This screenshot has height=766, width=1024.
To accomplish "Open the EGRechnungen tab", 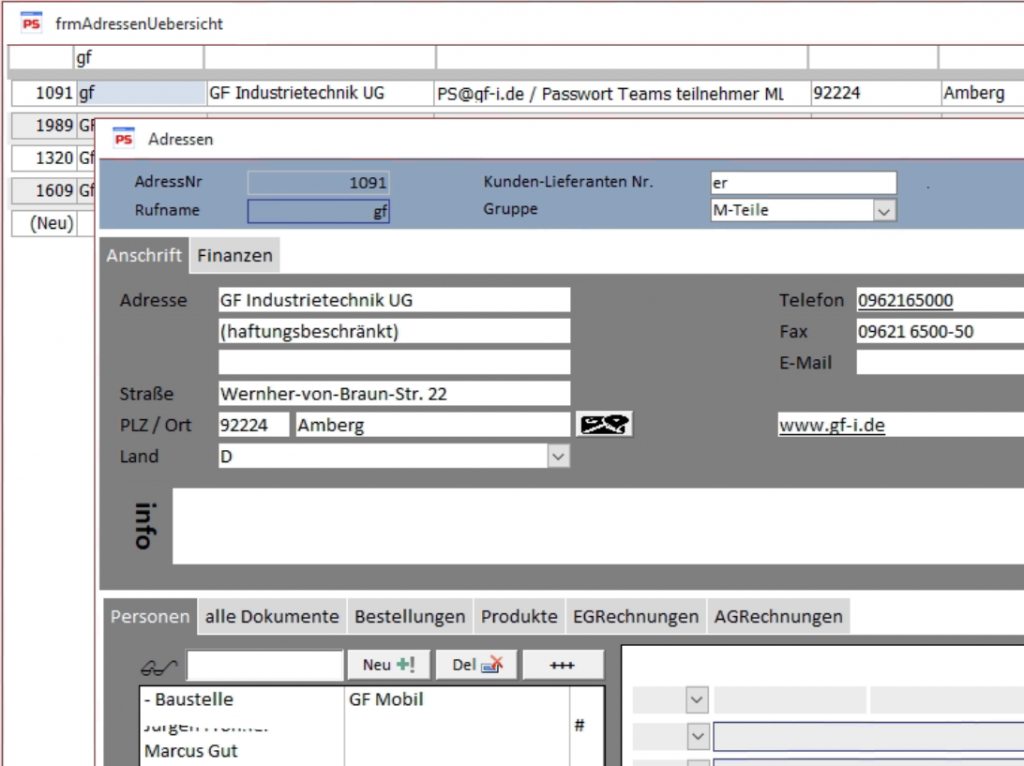I will (x=635, y=616).
